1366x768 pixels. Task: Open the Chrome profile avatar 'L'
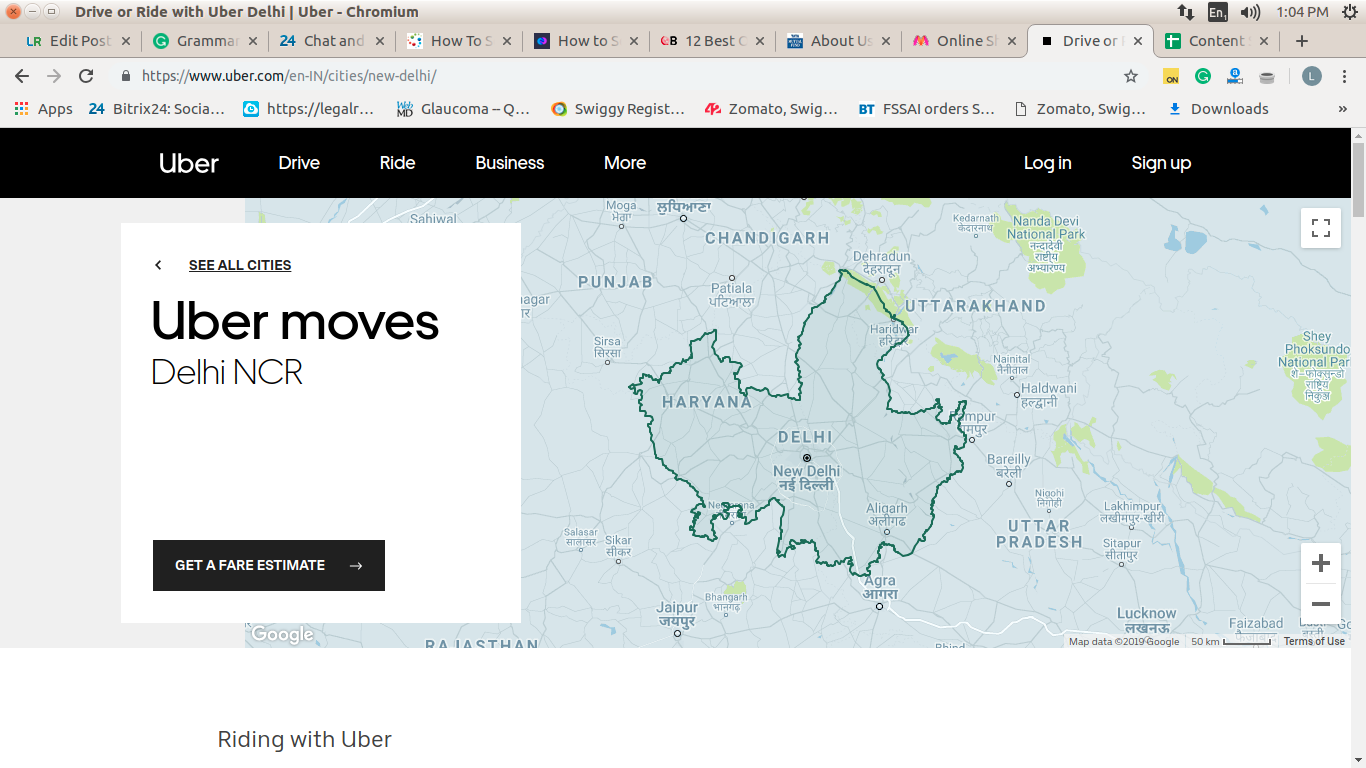[1312, 76]
